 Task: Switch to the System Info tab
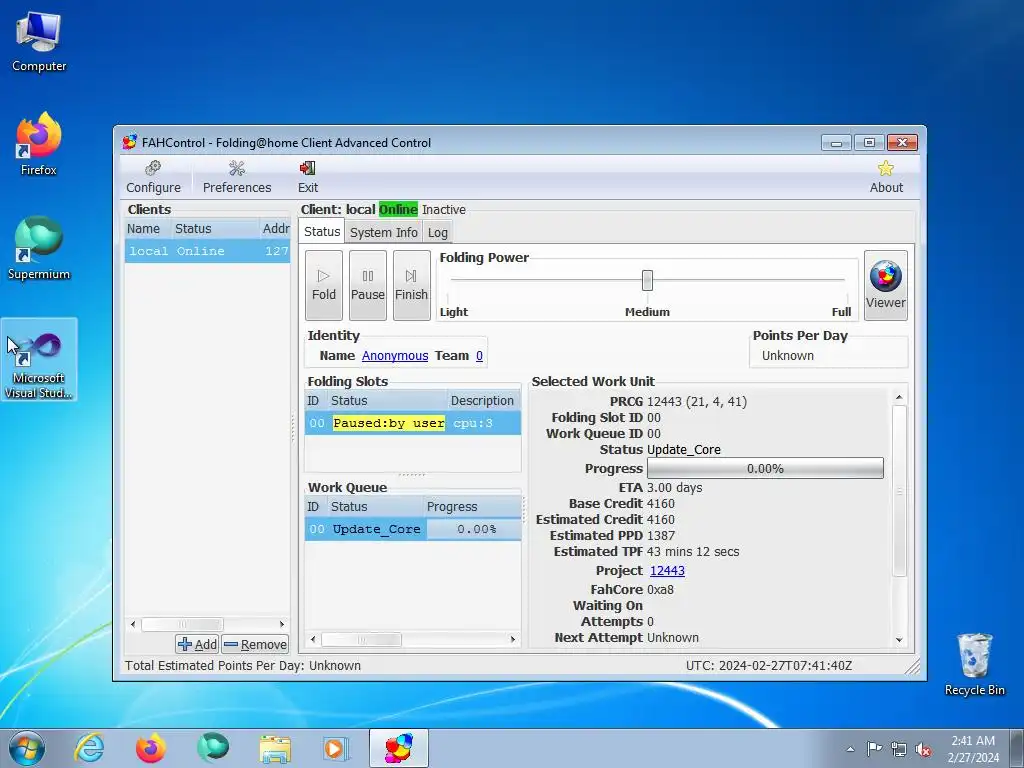click(383, 232)
